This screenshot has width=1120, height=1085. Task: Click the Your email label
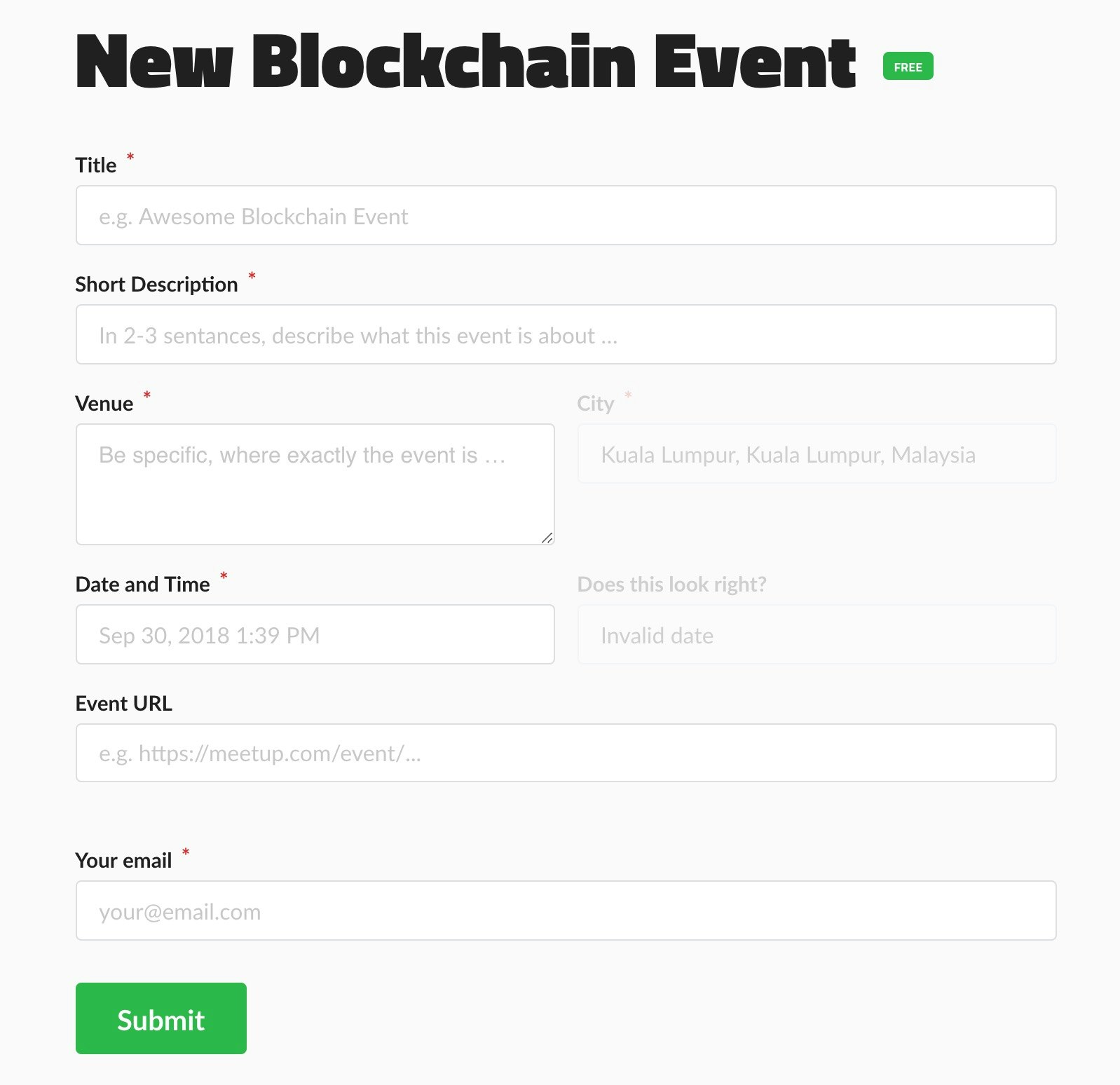click(123, 860)
